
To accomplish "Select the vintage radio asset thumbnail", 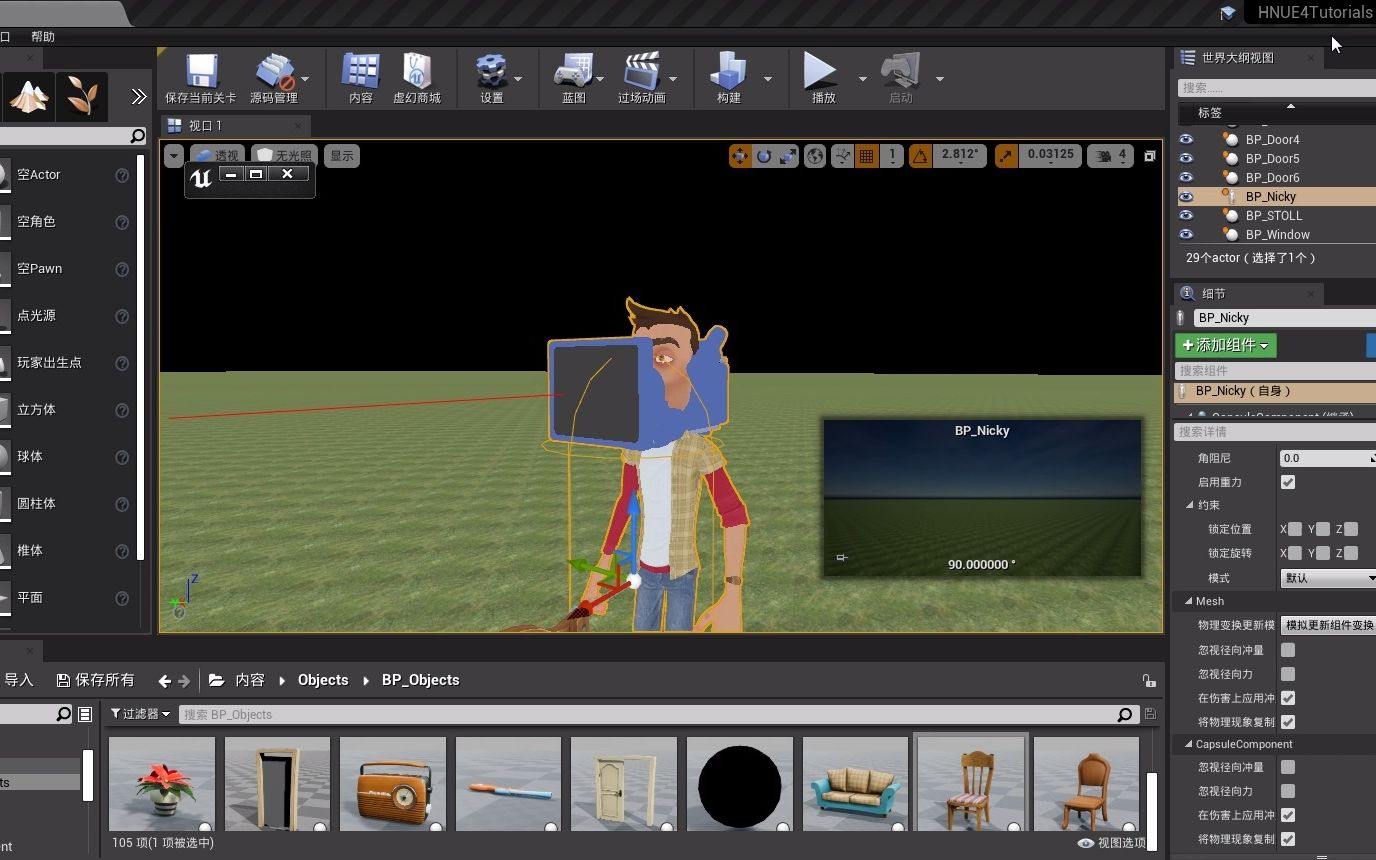I will pos(393,784).
